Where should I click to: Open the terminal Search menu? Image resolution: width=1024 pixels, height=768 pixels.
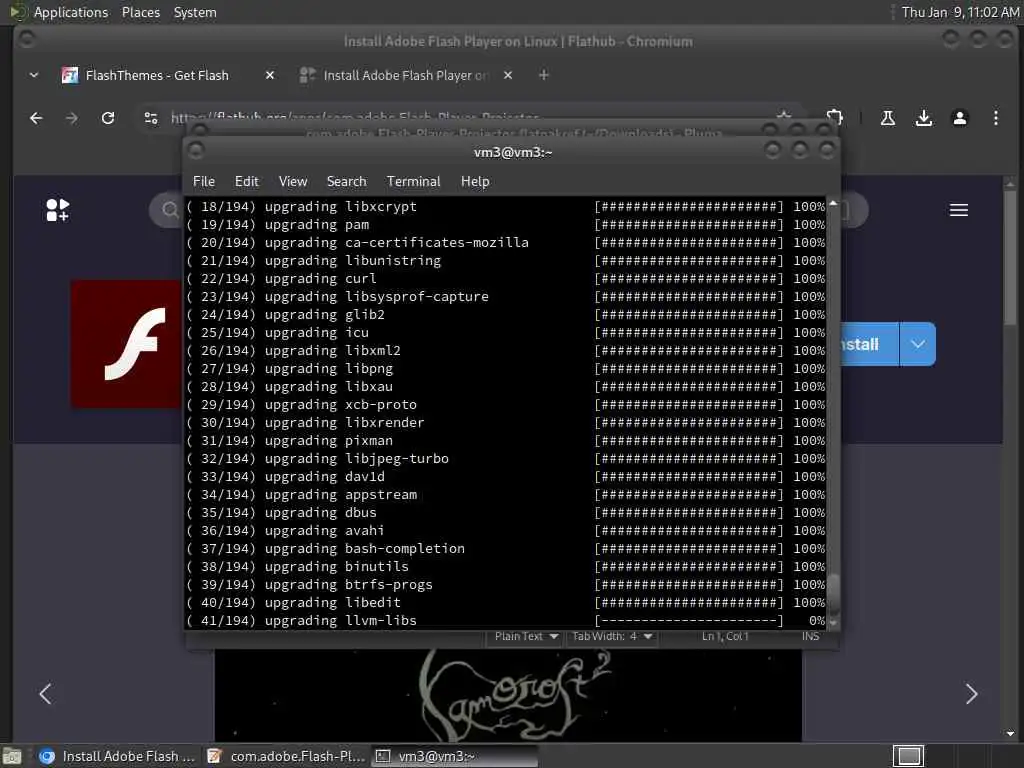[x=346, y=182]
